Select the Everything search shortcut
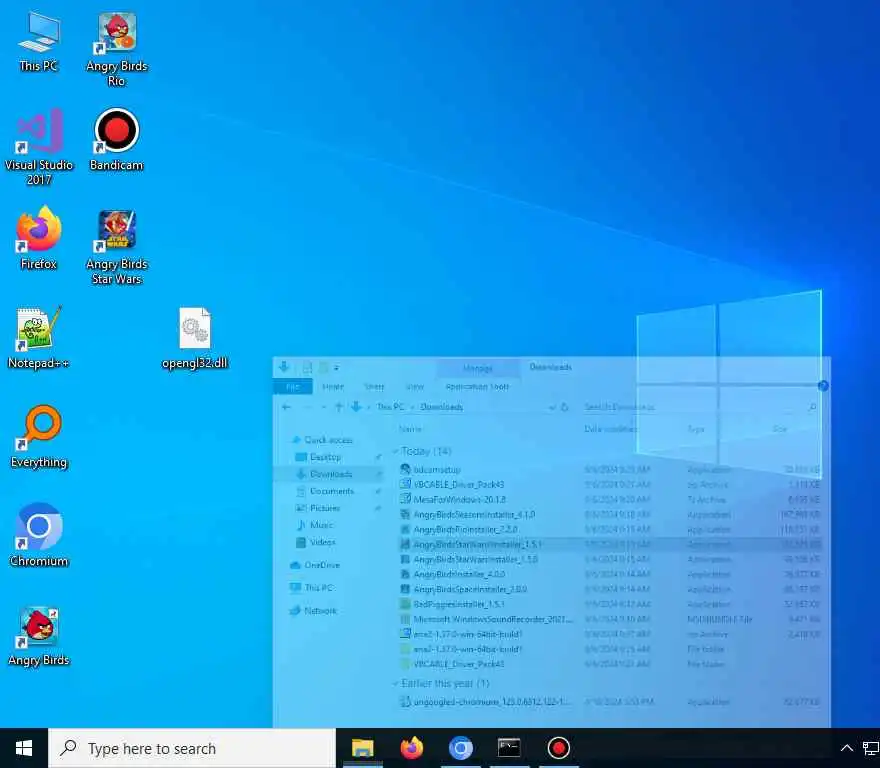The image size is (880, 768). coord(39,437)
